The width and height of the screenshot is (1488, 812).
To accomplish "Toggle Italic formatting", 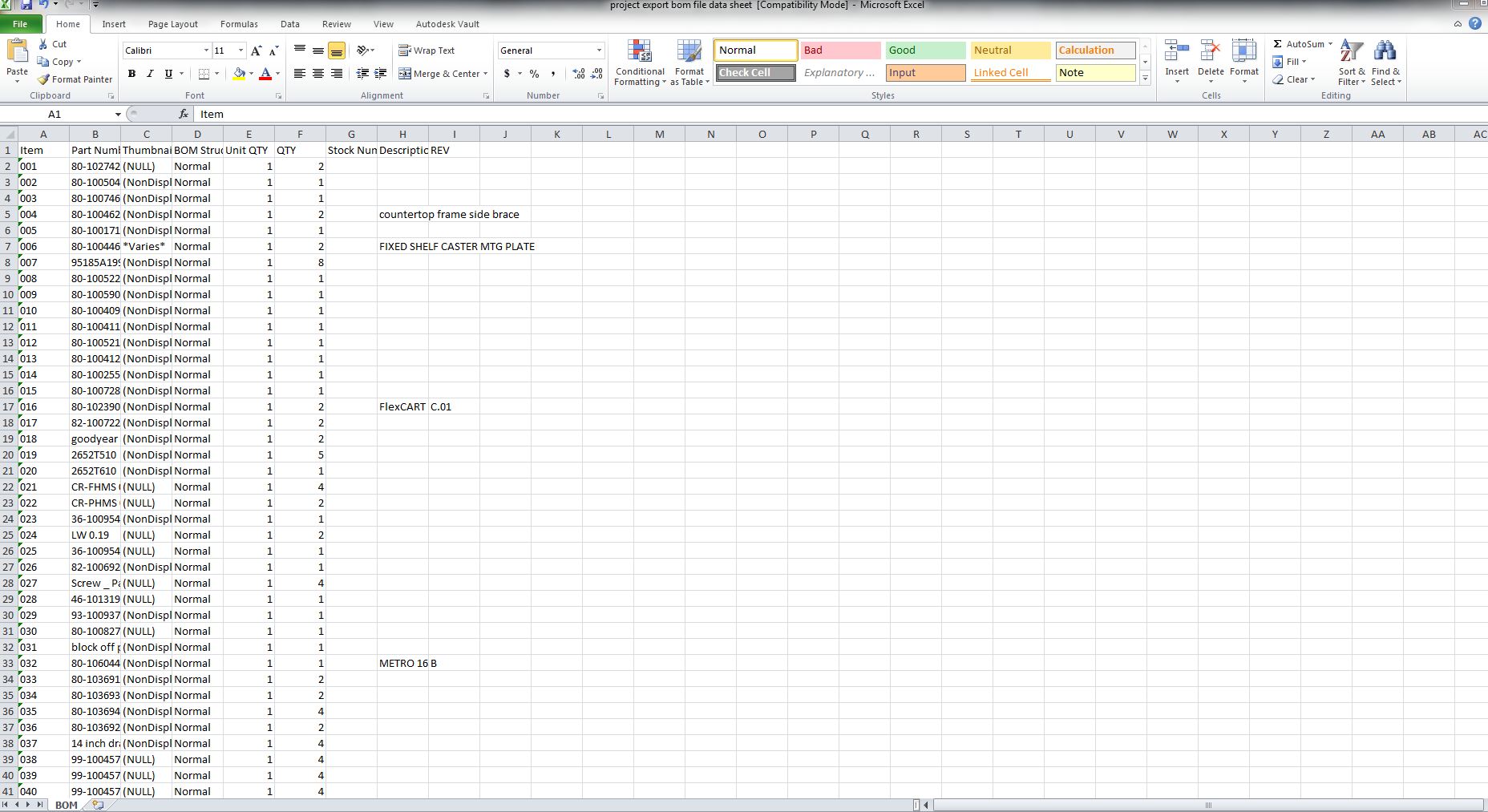I will click(x=149, y=74).
